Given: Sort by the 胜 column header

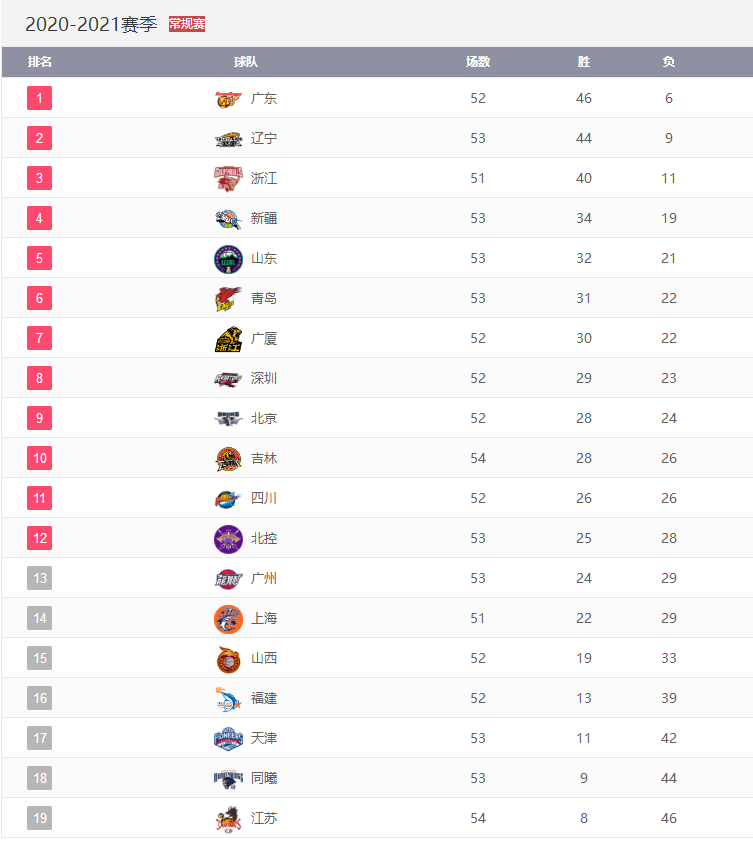Looking at the screenshot, I should (x=584, y=62).
